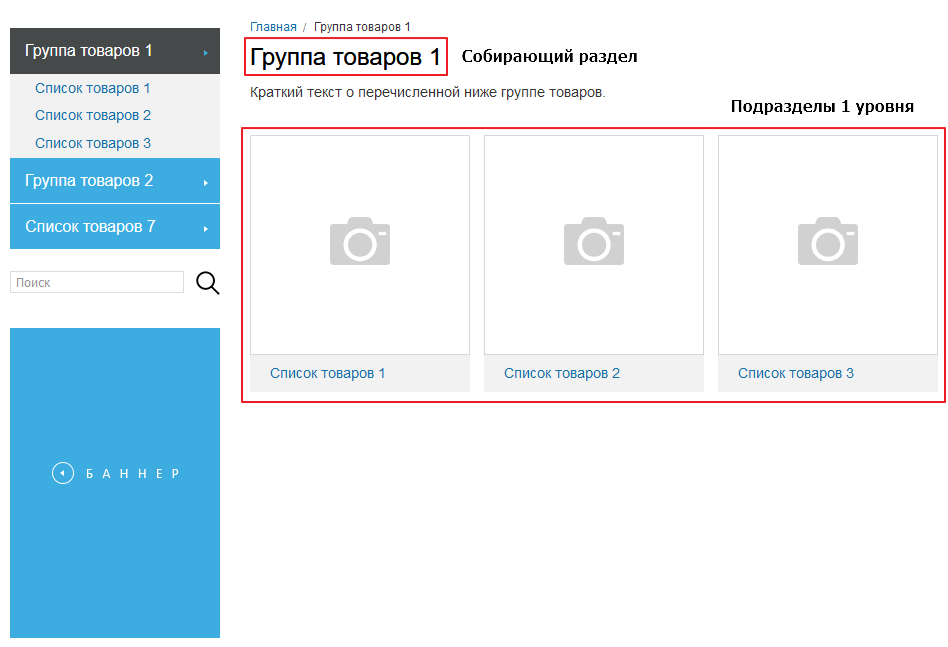Expand arrow next to Группа товаров 2
The image size is (948, 647).
205,182
